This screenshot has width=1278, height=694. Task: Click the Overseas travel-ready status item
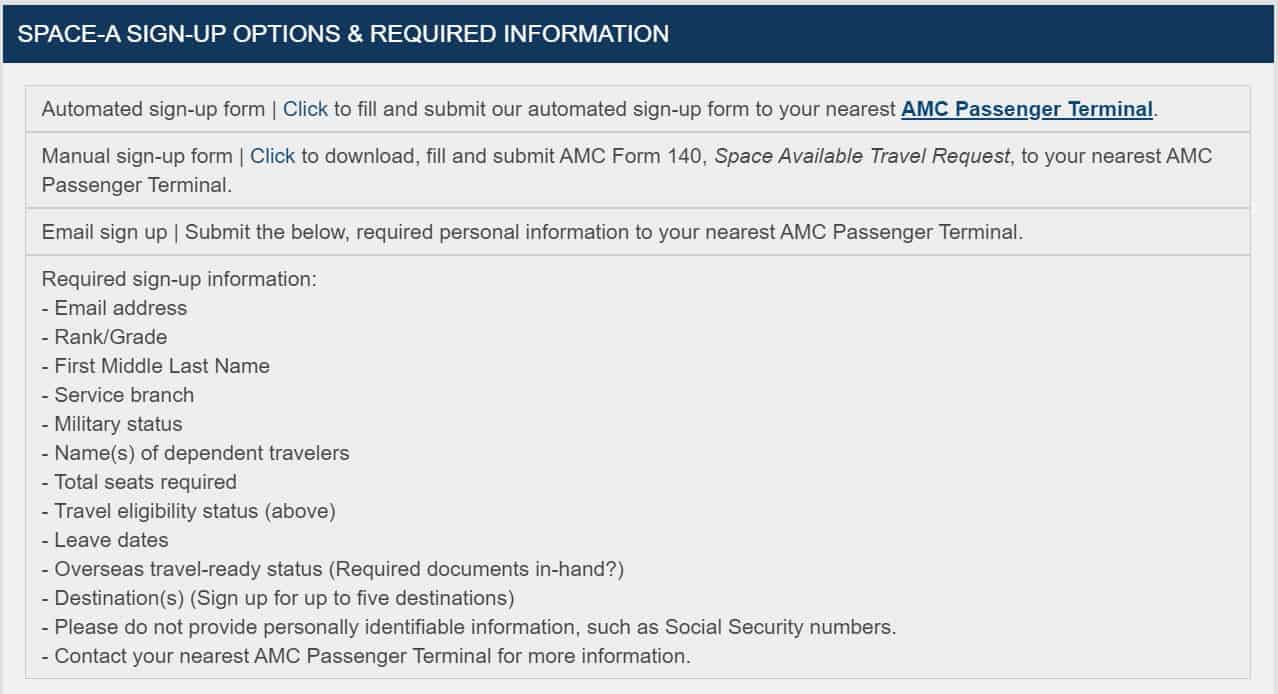click(x=333, y=569)
